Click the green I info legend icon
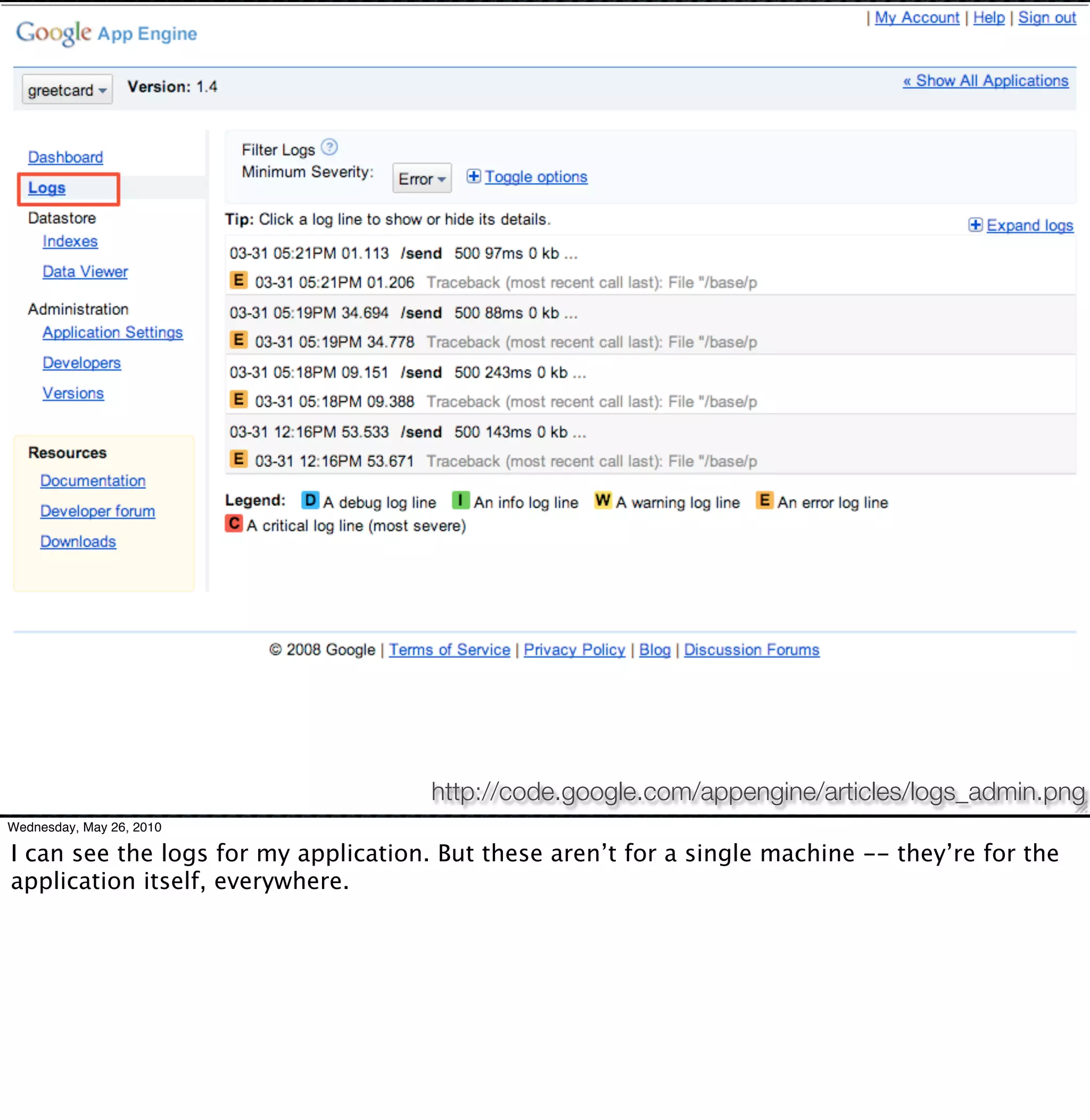This screenshot has width=1090, height=1120. pos(461,500)
